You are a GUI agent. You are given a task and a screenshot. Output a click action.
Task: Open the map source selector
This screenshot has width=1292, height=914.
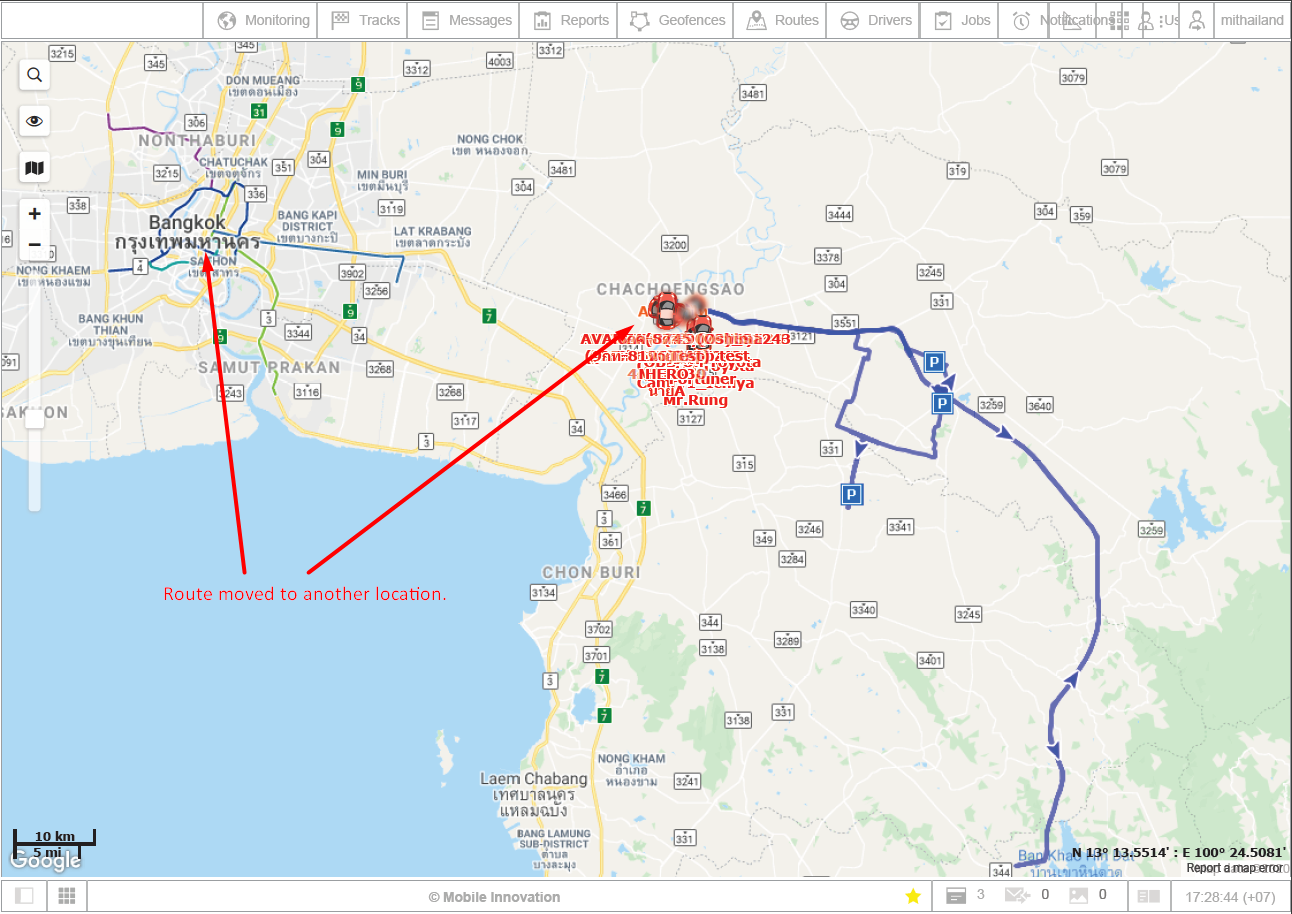(34, 168)
